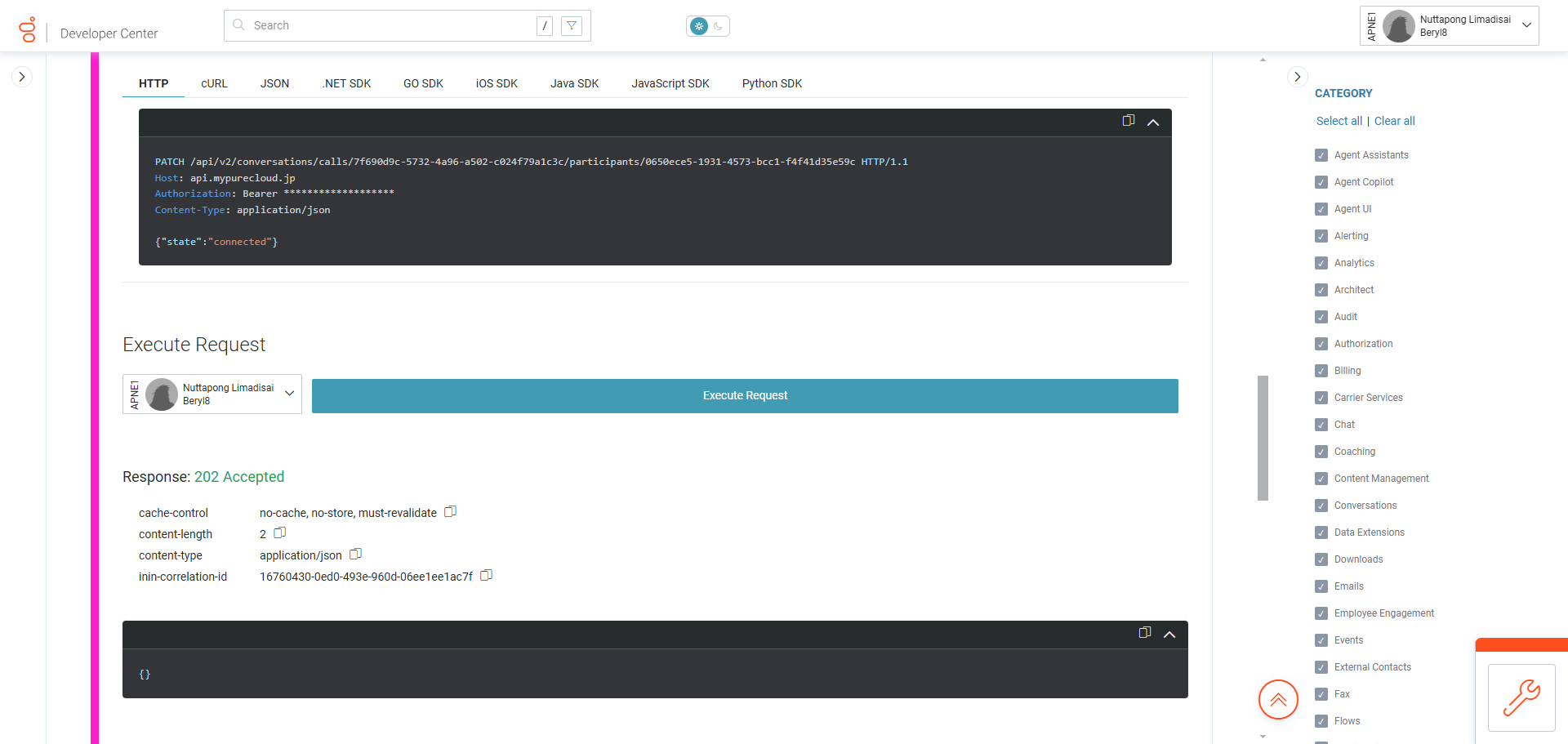Viewport: 1568px width, 744px height.
Task: Switch to the cURL tab
Action: 214,82
